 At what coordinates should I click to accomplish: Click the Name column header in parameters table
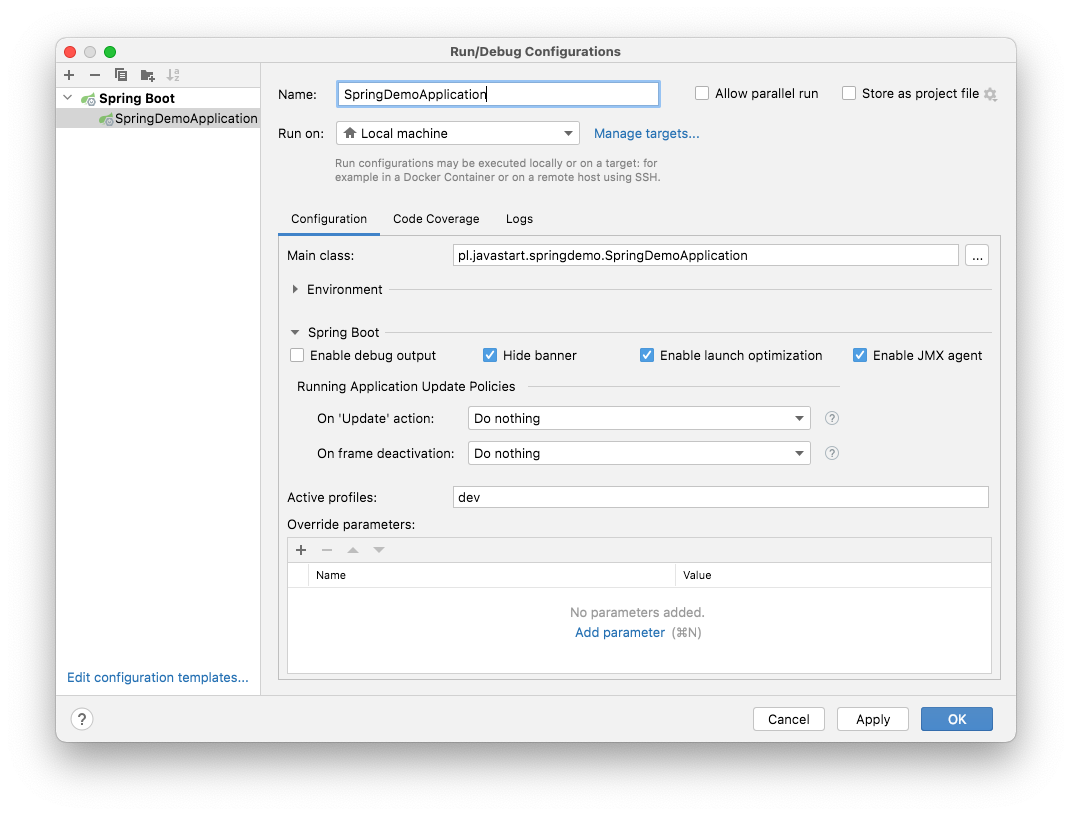(492, 575)
